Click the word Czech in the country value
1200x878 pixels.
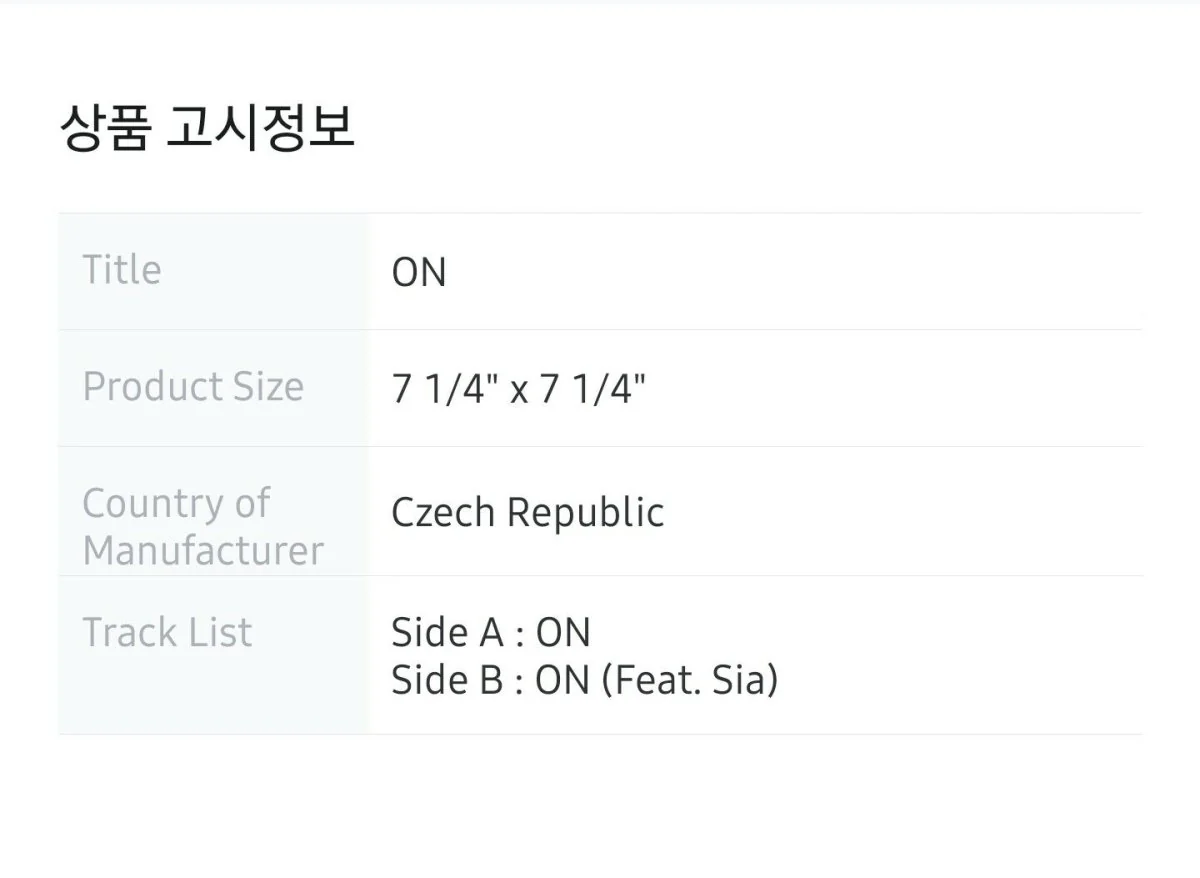point(443,513)
